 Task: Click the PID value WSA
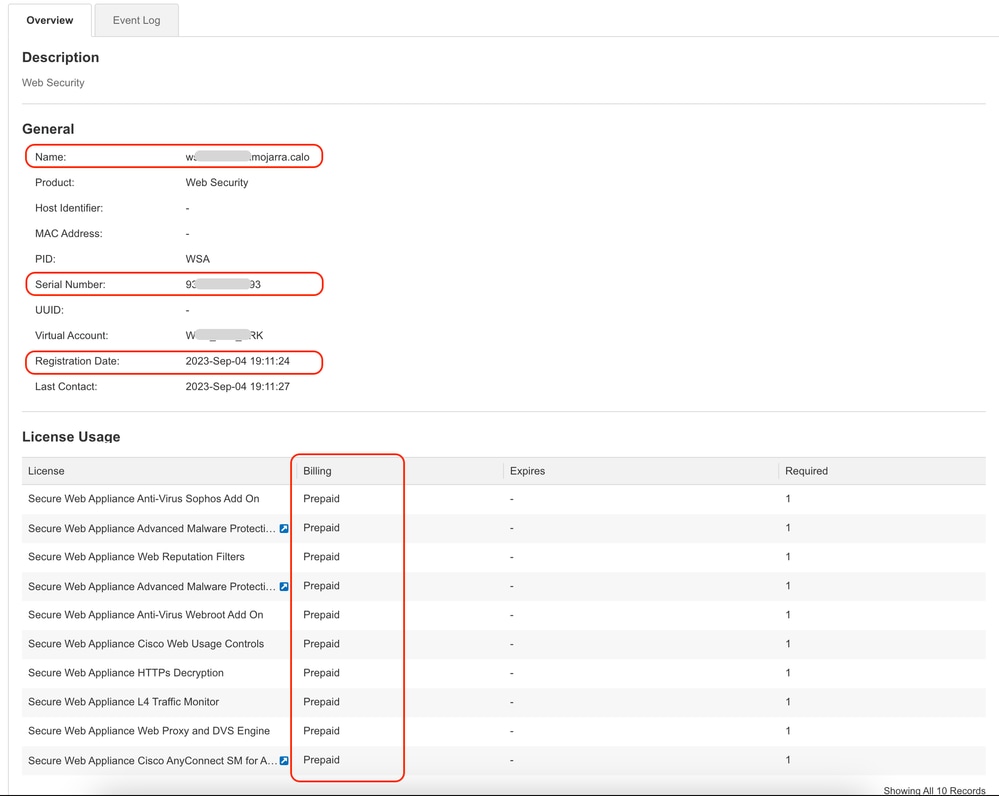point(198,259)
